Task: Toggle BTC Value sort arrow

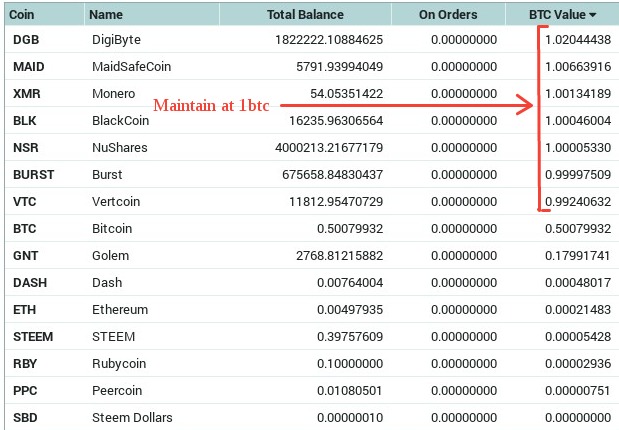Action: click(592, 15)
